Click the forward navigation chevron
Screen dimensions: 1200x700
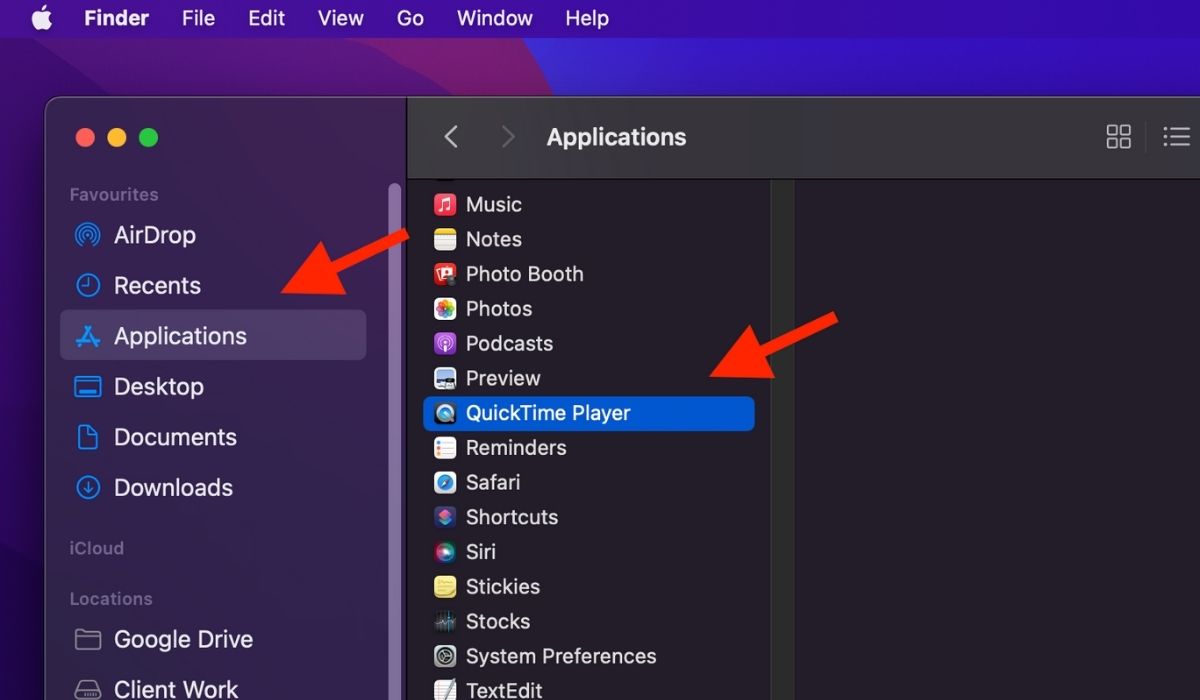508,137
